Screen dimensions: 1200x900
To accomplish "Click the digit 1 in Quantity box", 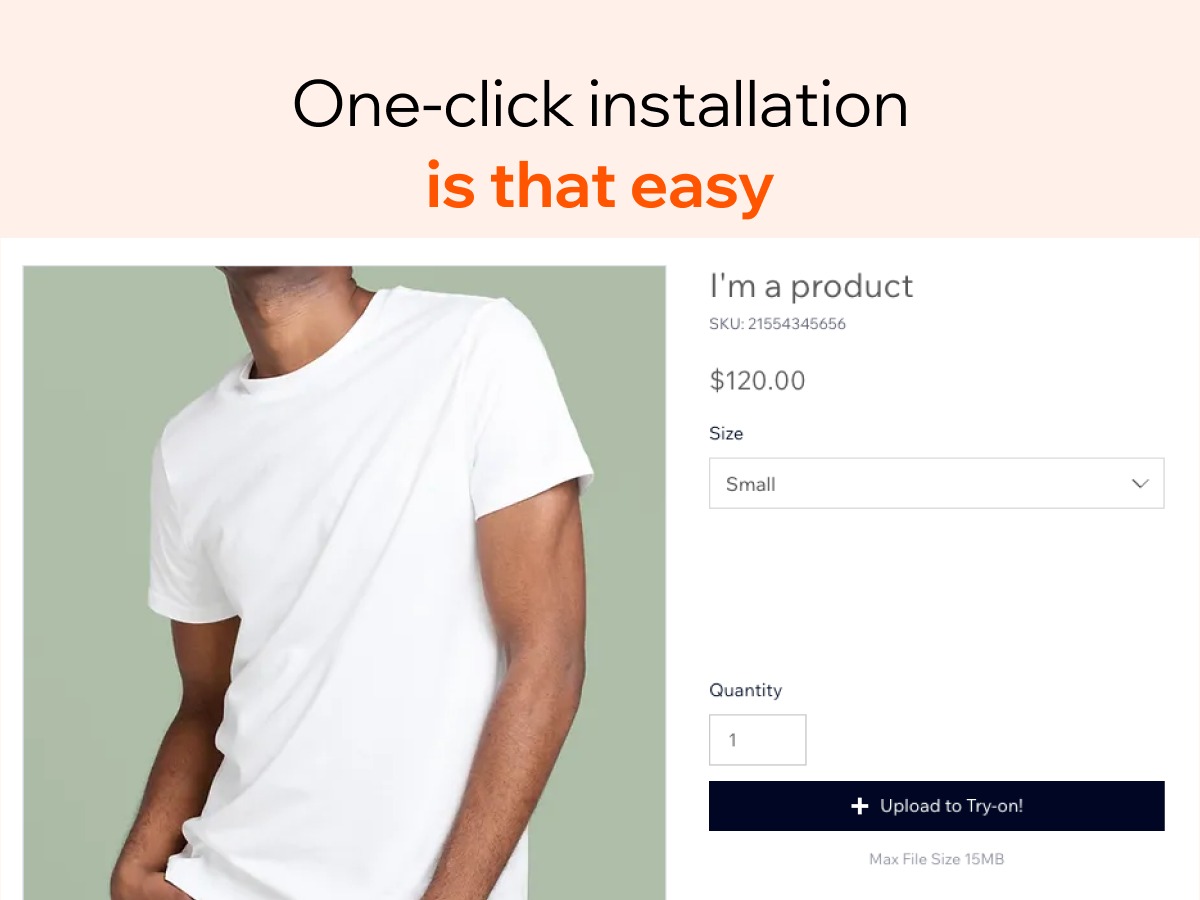I will [733, 741].
